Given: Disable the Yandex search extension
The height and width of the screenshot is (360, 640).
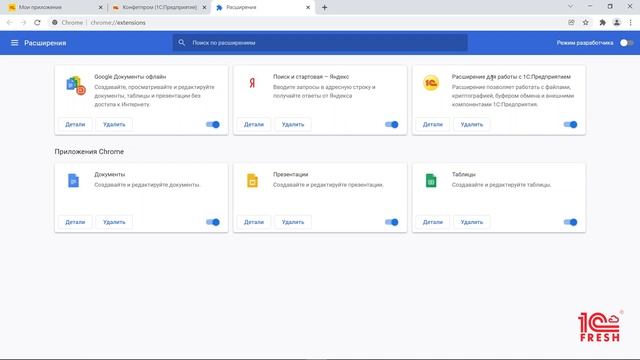Looking at the screenshot, I should point(391,124).
